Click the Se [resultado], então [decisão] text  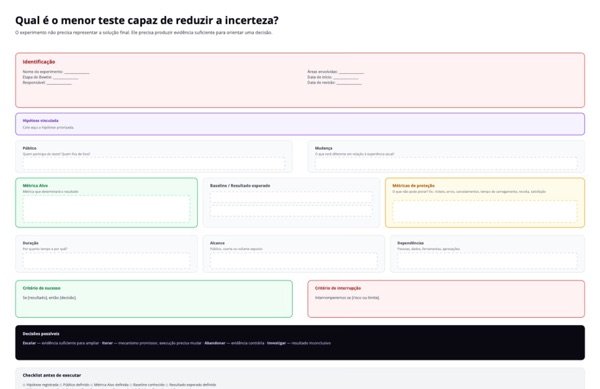click(x=49, y=298)
